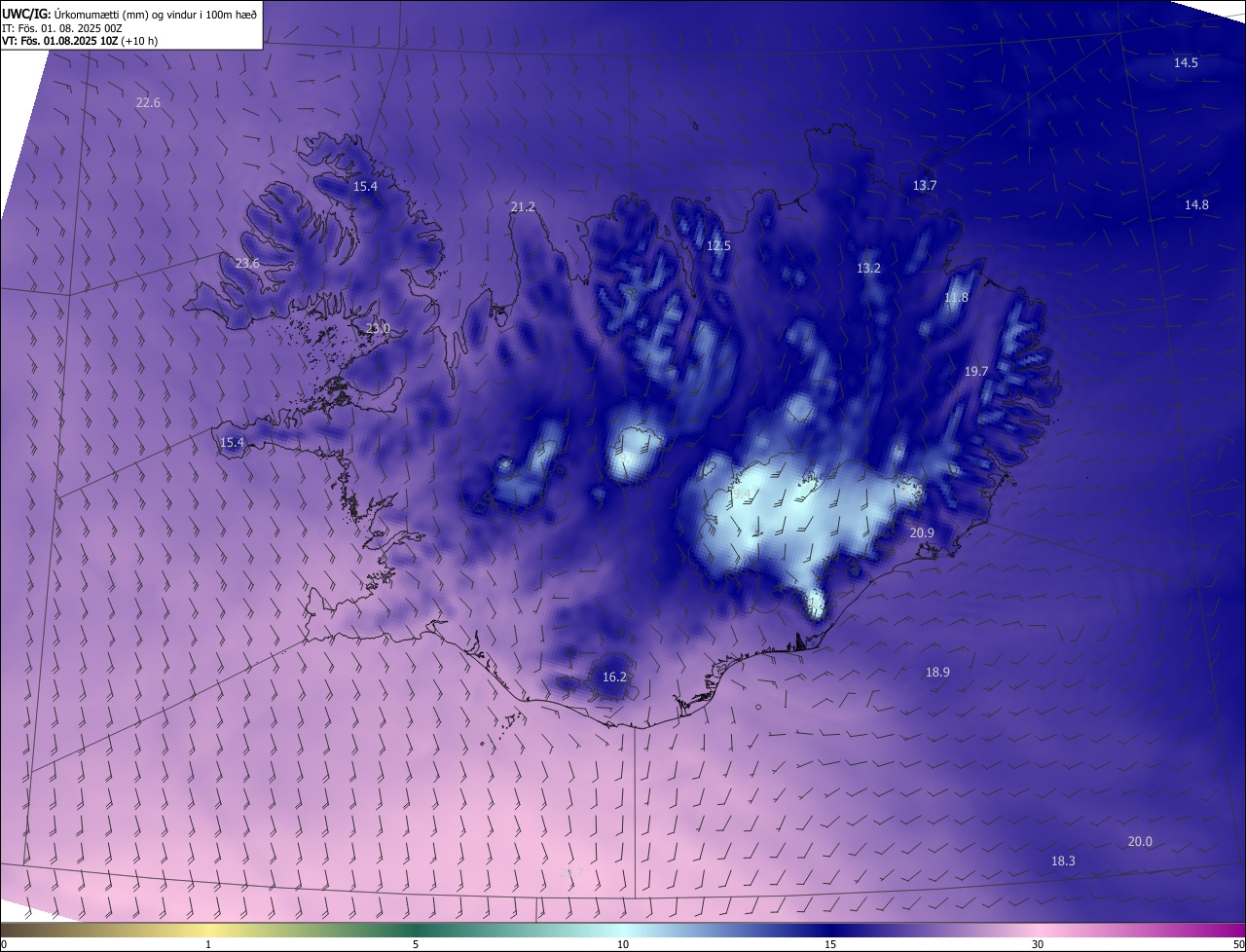Click the 16.2 value label in south Iceland
Image resolution: width=1246 pixels, height=952 pixels.
tap(614, 677)
